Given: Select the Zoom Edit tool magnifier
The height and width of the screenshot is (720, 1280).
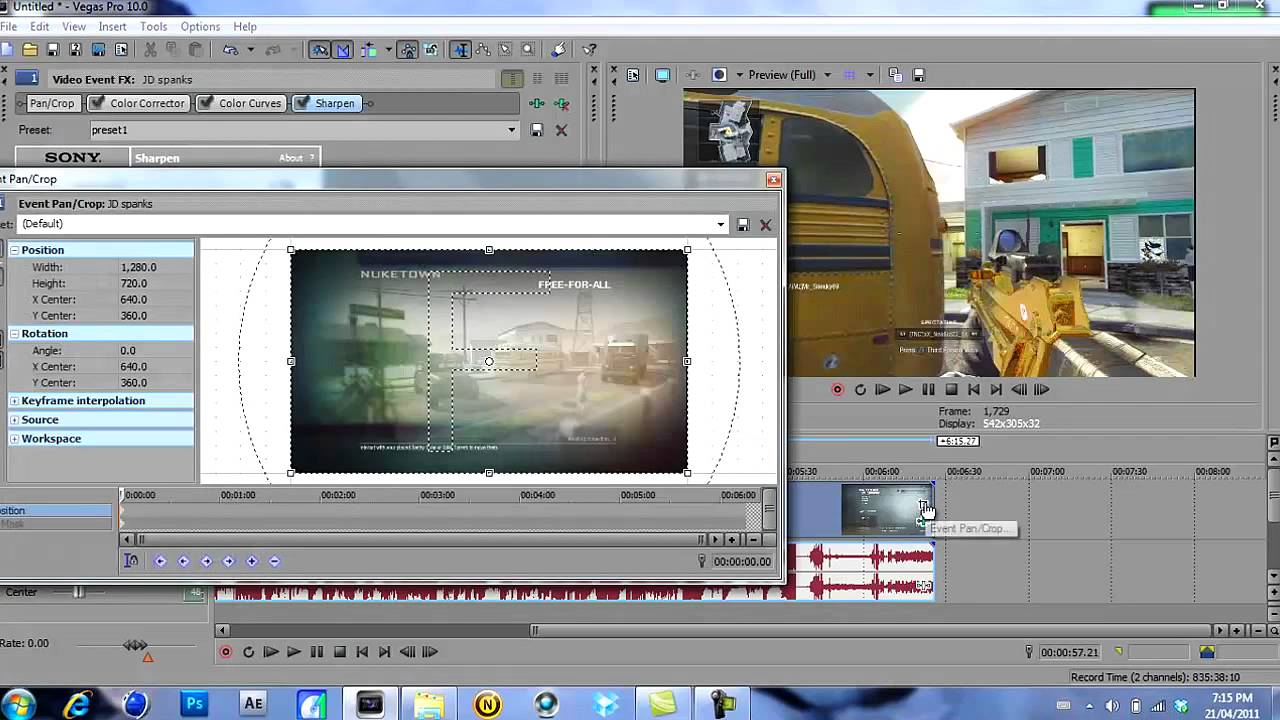Looking at the screenshot, I should click(x=529, y=49).
